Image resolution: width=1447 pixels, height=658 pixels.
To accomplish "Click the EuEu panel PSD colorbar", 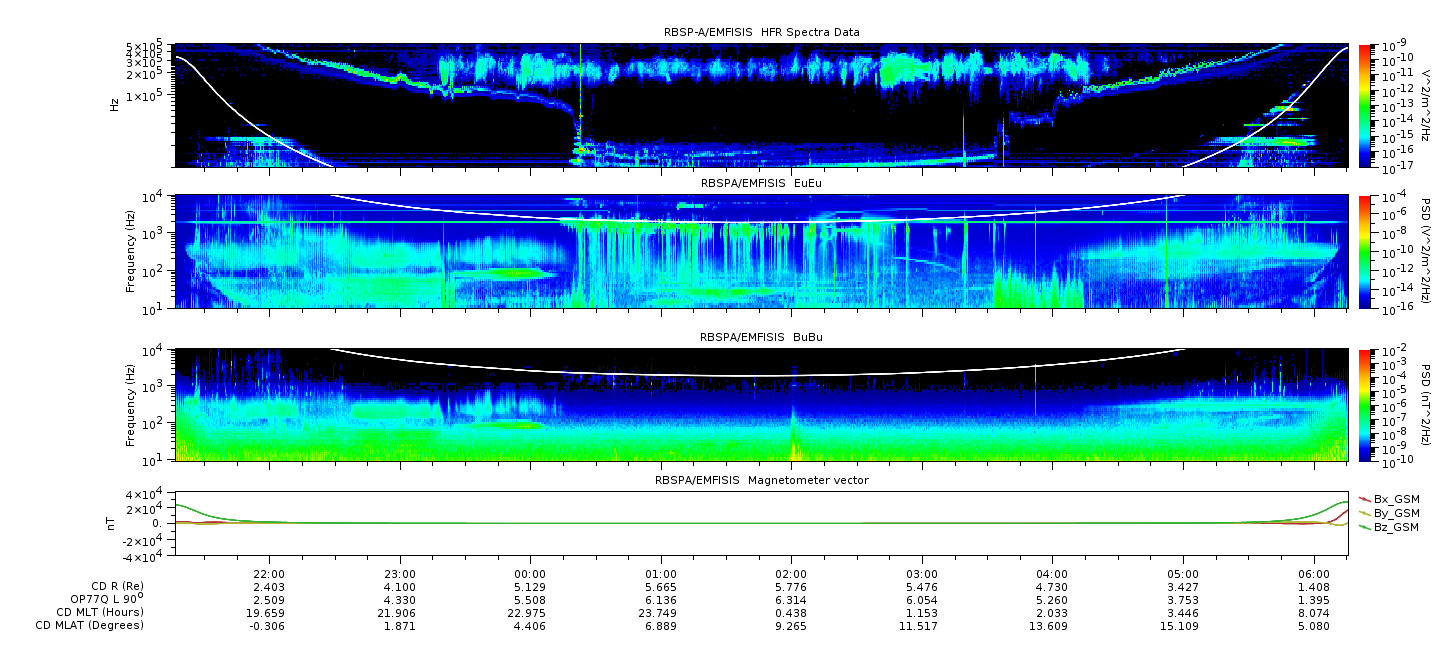I will pos(1364,251).
